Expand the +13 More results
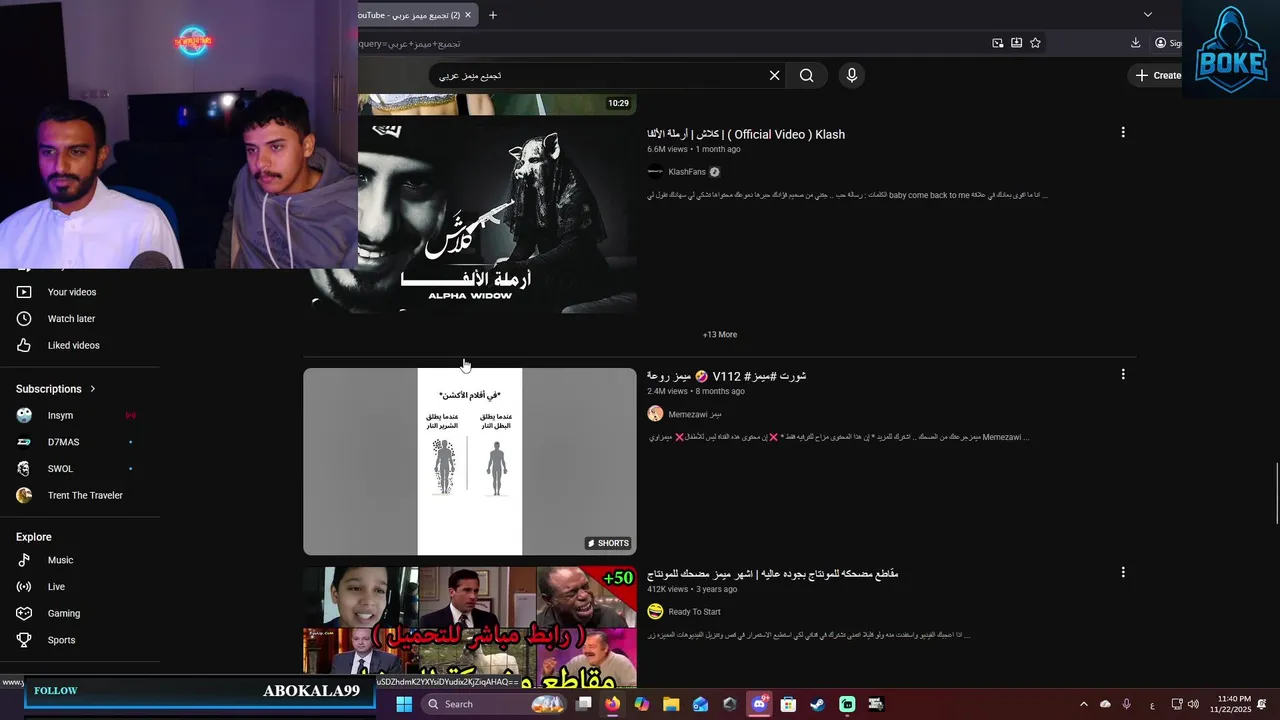This screenshot has height=720, width=1280. (x=720, y=335)
